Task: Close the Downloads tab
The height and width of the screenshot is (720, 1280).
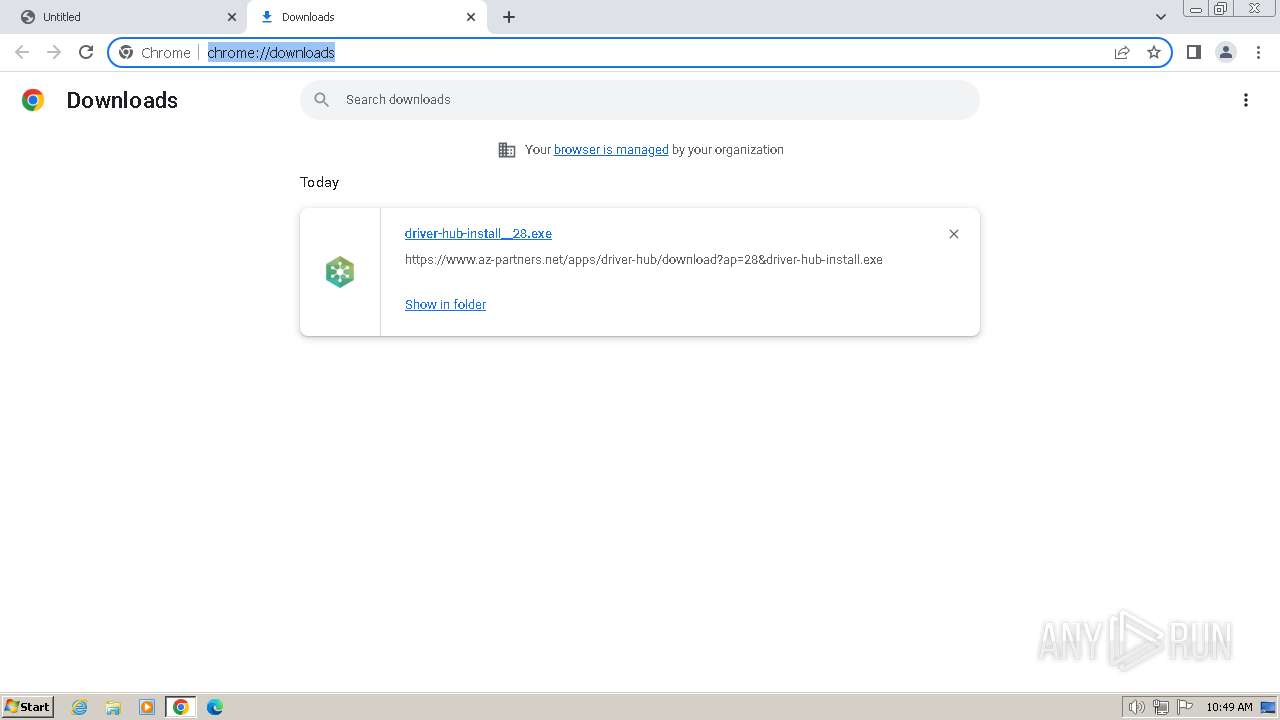Action: [x=471, y=17]
